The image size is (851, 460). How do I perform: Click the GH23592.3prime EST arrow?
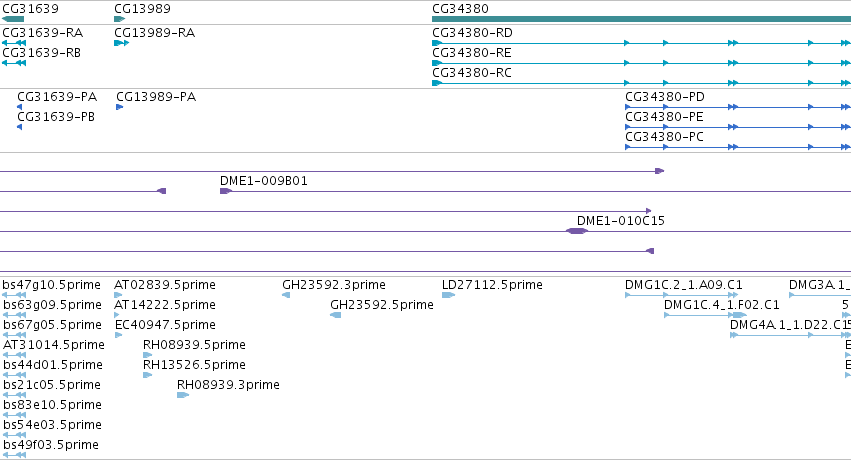(x=286, y=295)
